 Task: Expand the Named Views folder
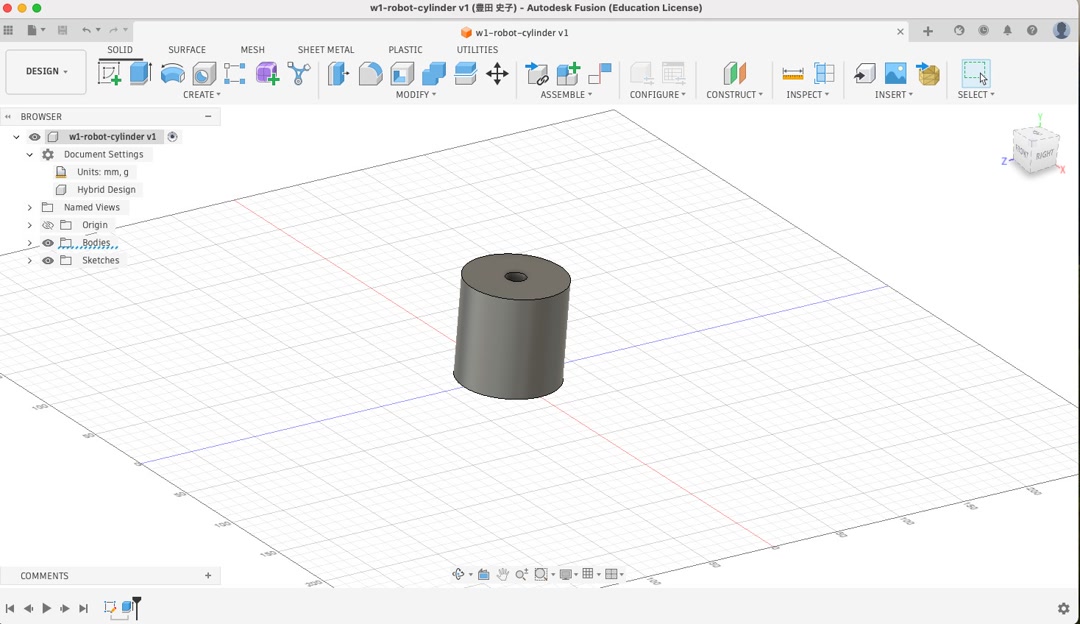(29, 207)
